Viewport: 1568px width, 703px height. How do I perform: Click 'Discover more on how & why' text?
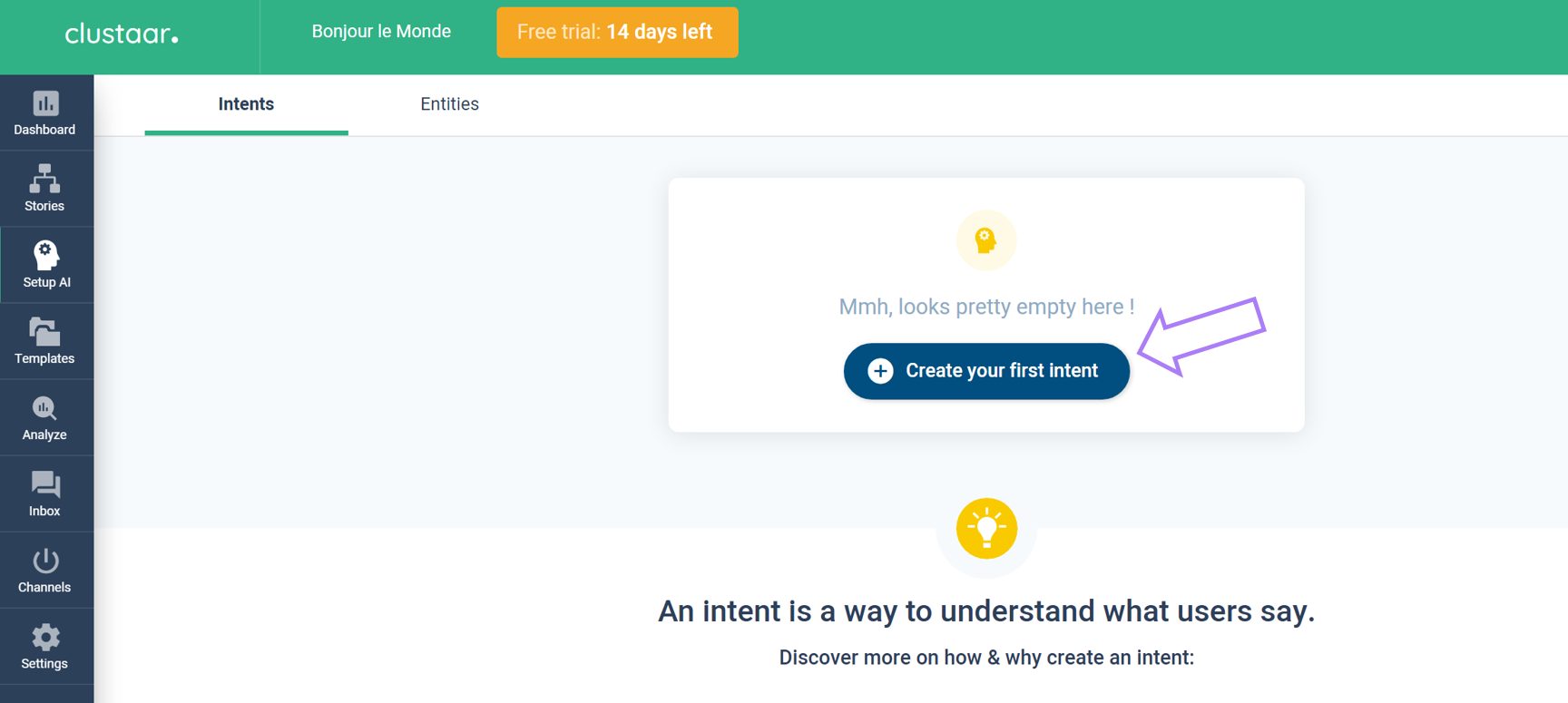986,658
